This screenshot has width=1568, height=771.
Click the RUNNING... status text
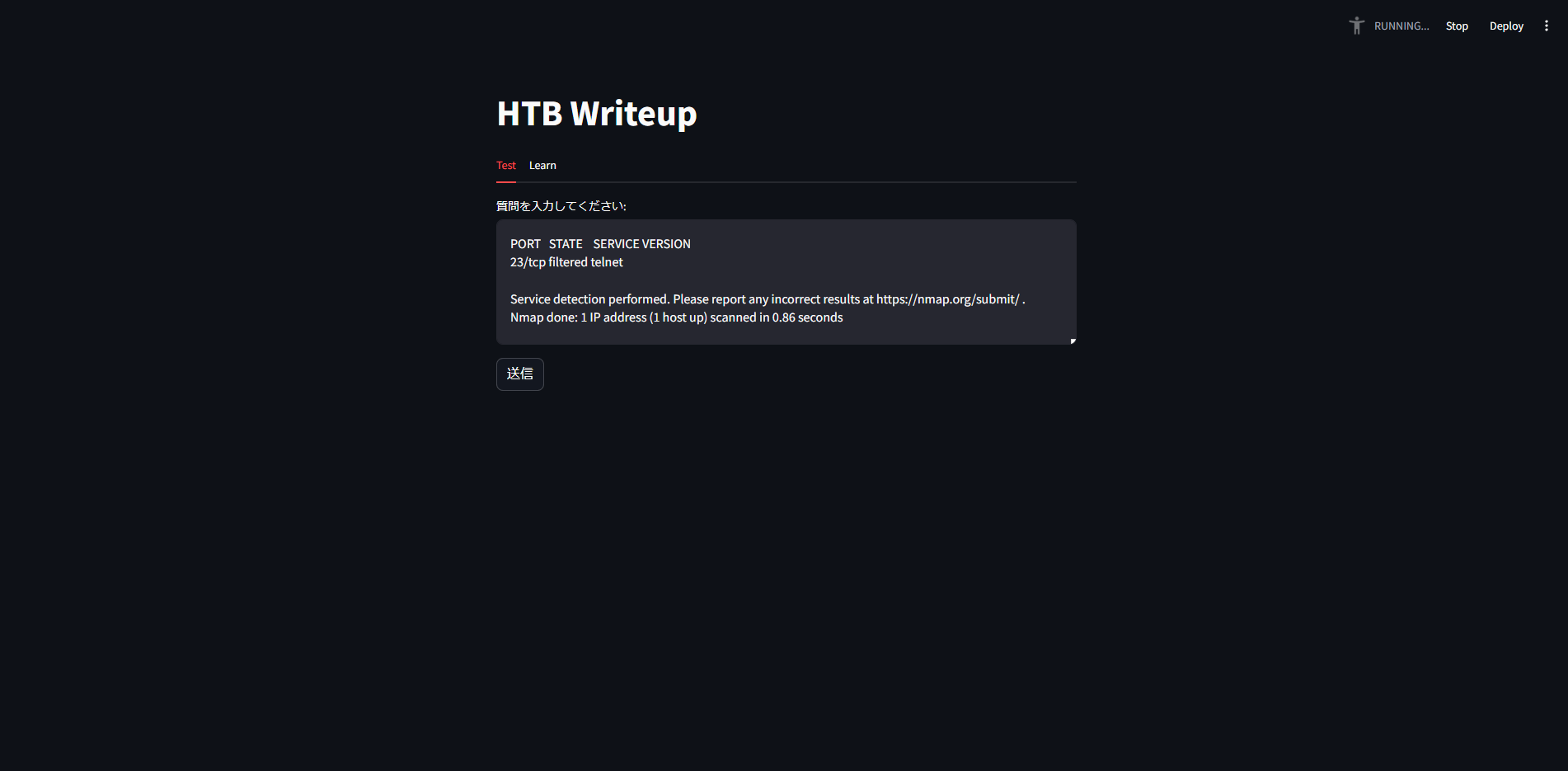[x=1401, y=26]
